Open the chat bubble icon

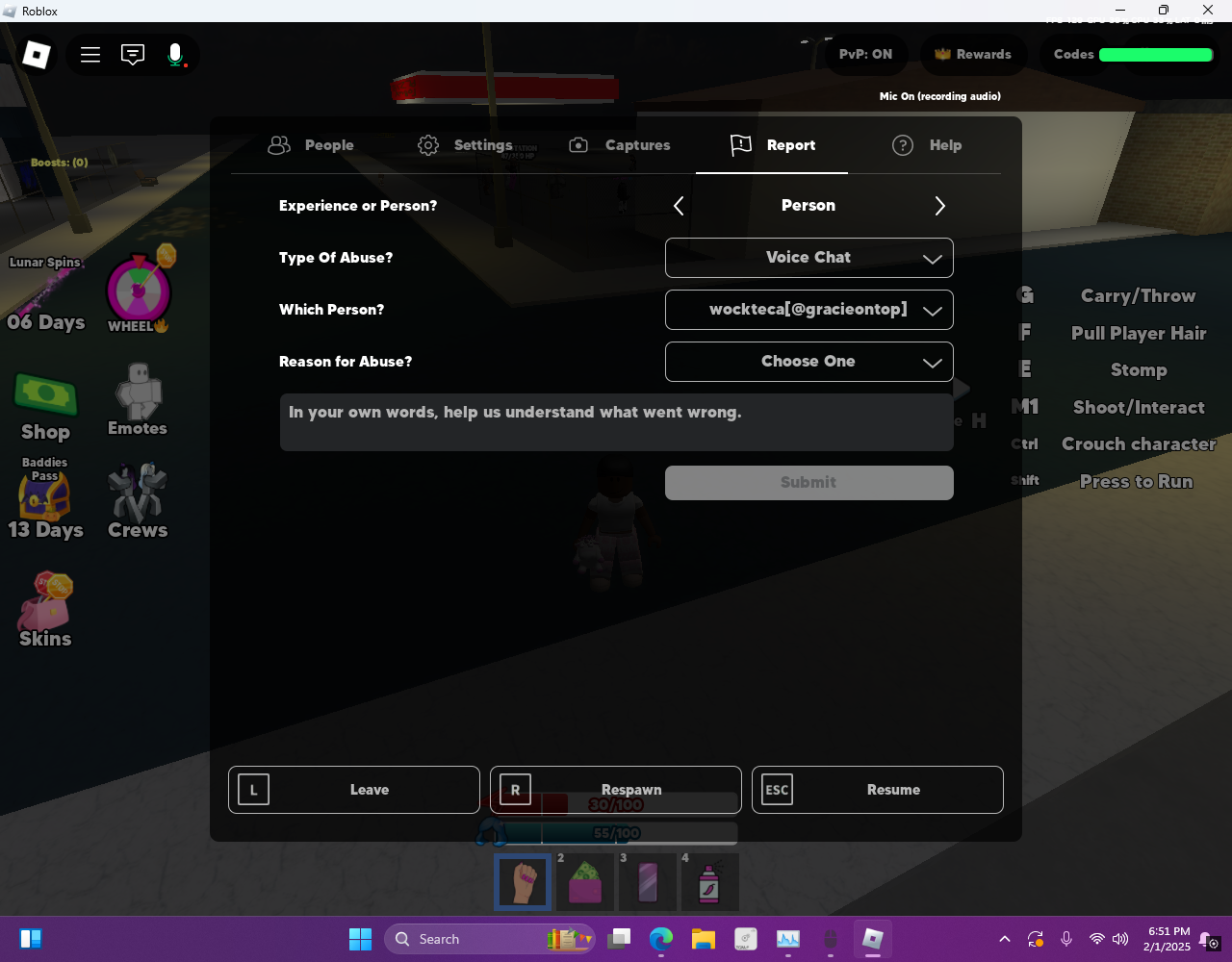point(133,55)
